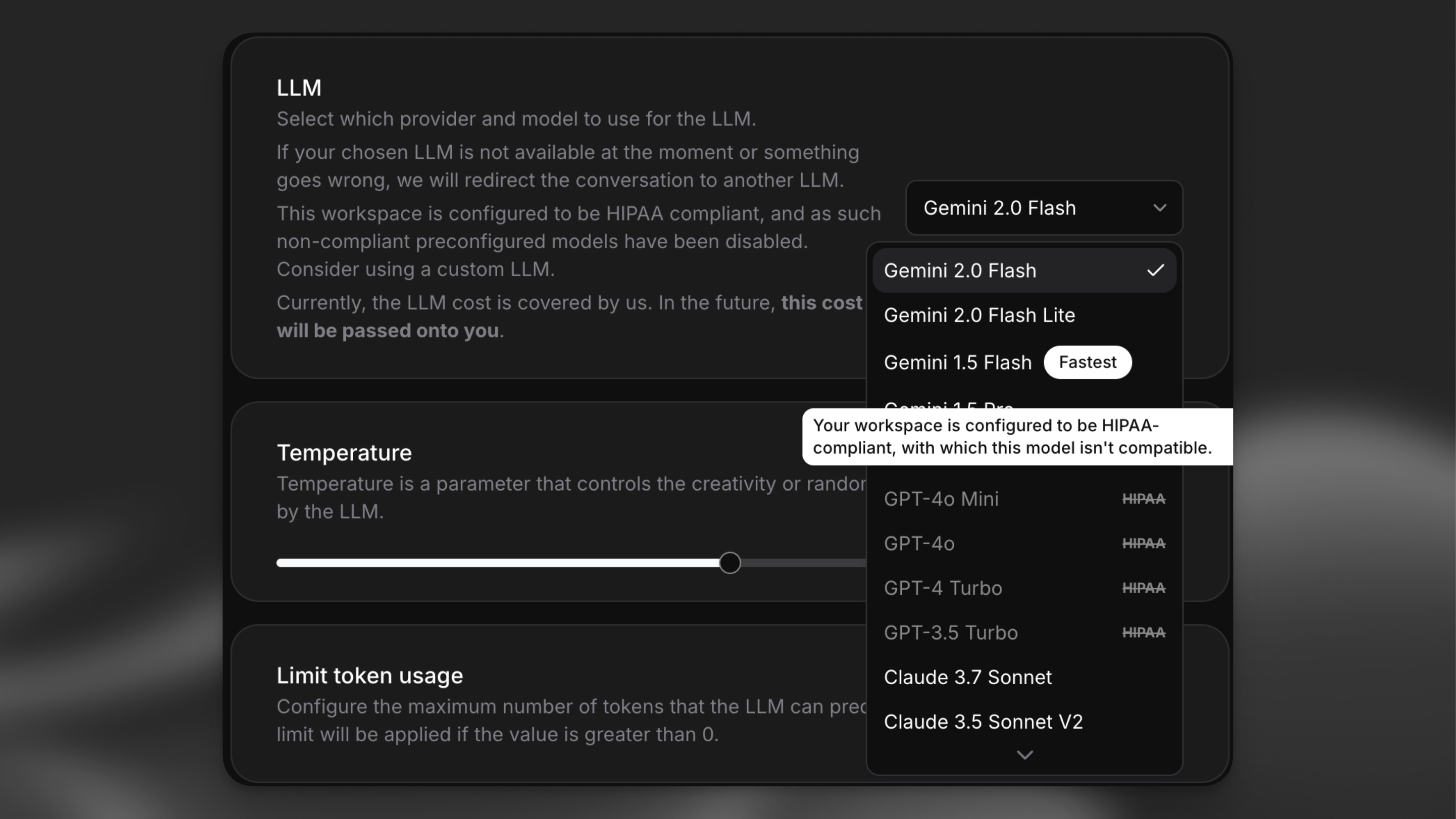Click the HIPAA tag beside GPT-3.5 Turbo
The height and width of the screenshot is (819, 1456).
[1143, 633]
